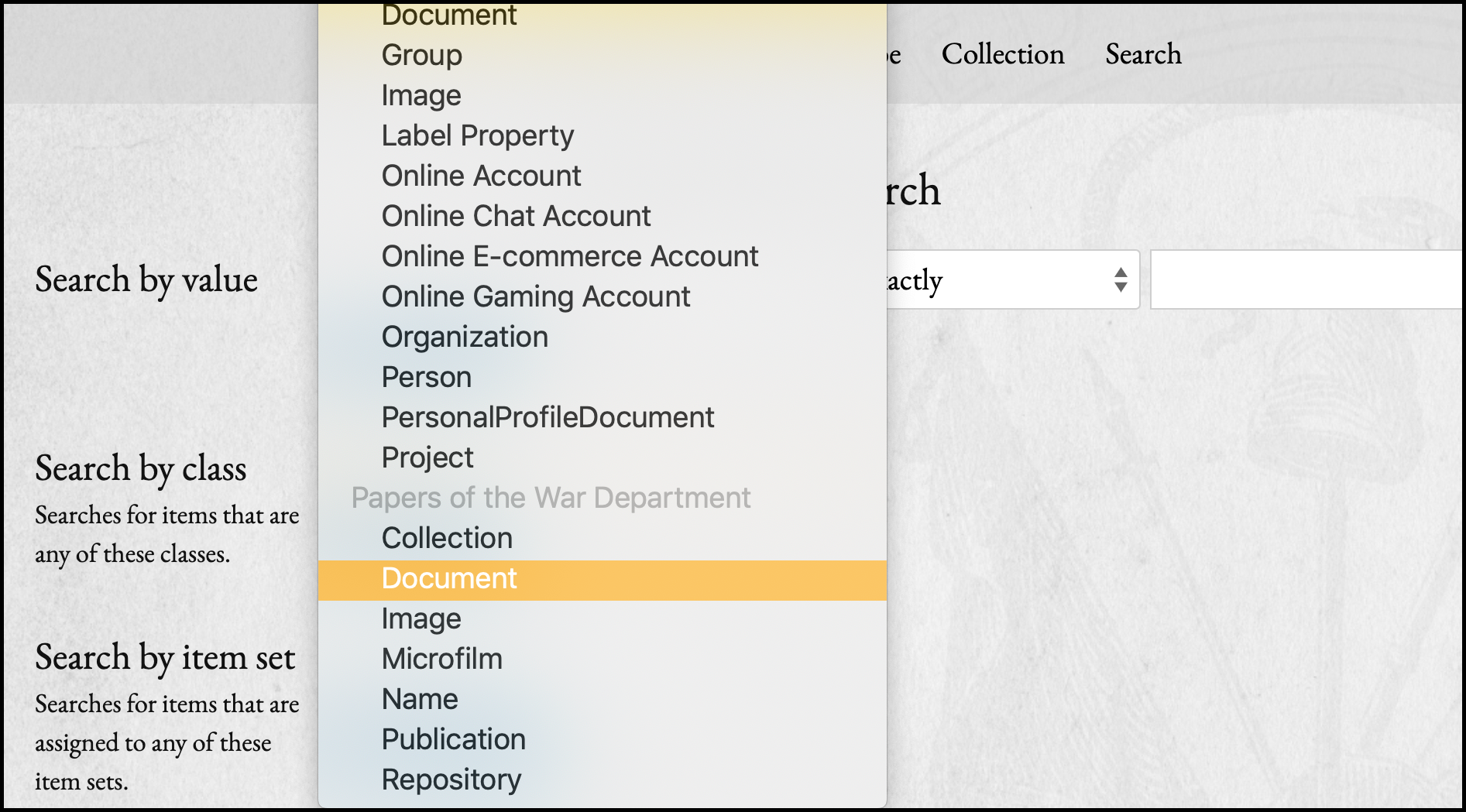1466x812 pixels.
Task: Click the stepper arrows on the exactly selector
Action: [x=1121, y=280]
